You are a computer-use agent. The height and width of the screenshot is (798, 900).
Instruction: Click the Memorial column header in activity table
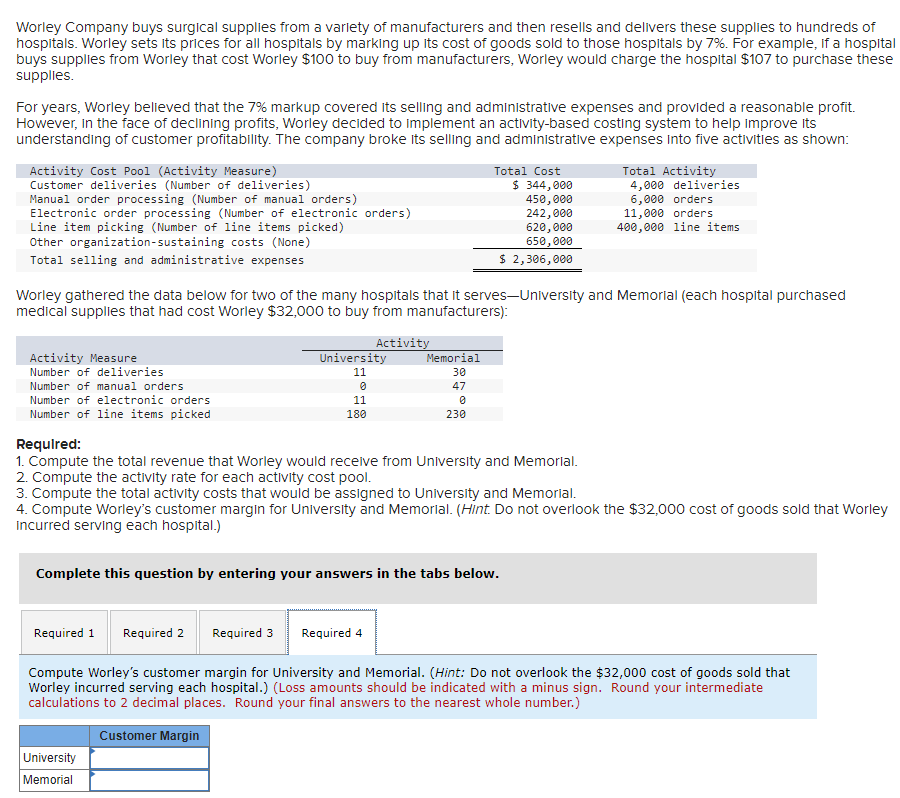(x=453, y=358)
